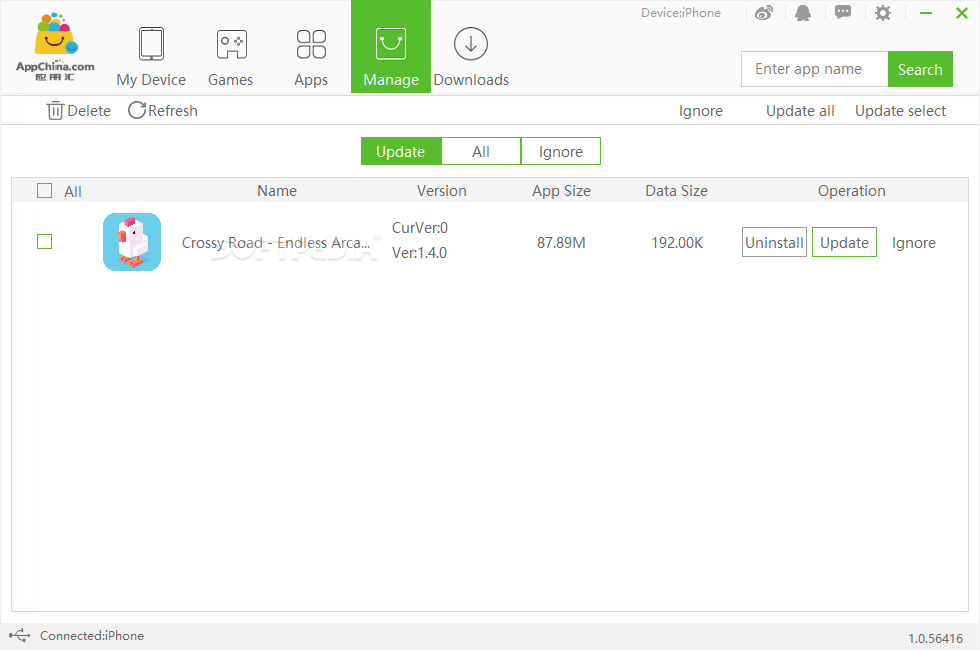Check the Crossy Road row checkbox
This screenshot has height=650, width=980.
click(44, 241)
